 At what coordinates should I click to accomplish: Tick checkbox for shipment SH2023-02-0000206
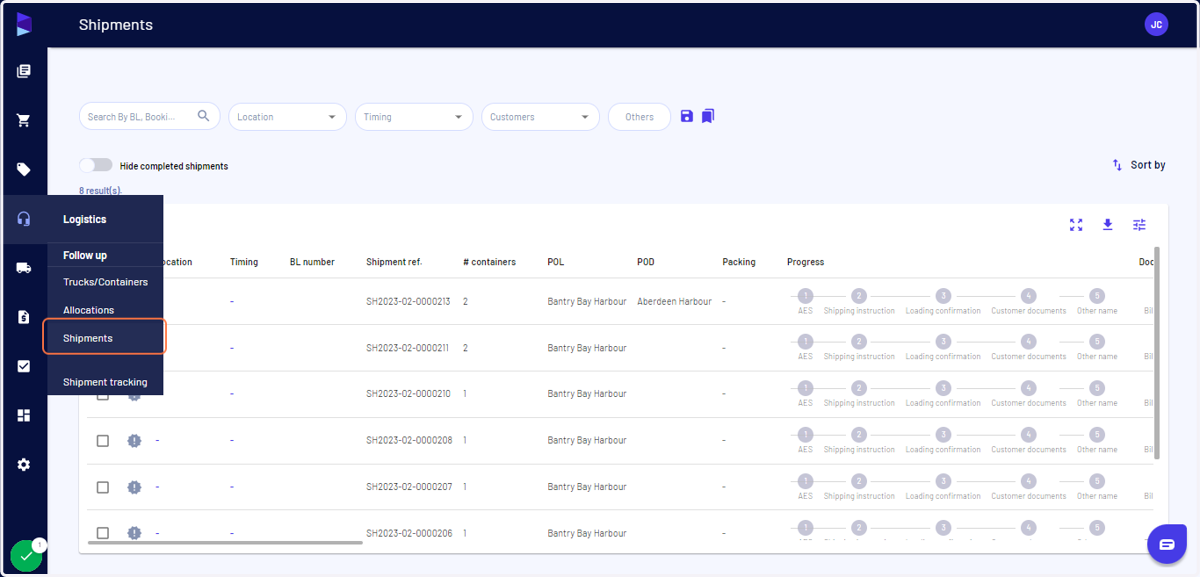102,533
